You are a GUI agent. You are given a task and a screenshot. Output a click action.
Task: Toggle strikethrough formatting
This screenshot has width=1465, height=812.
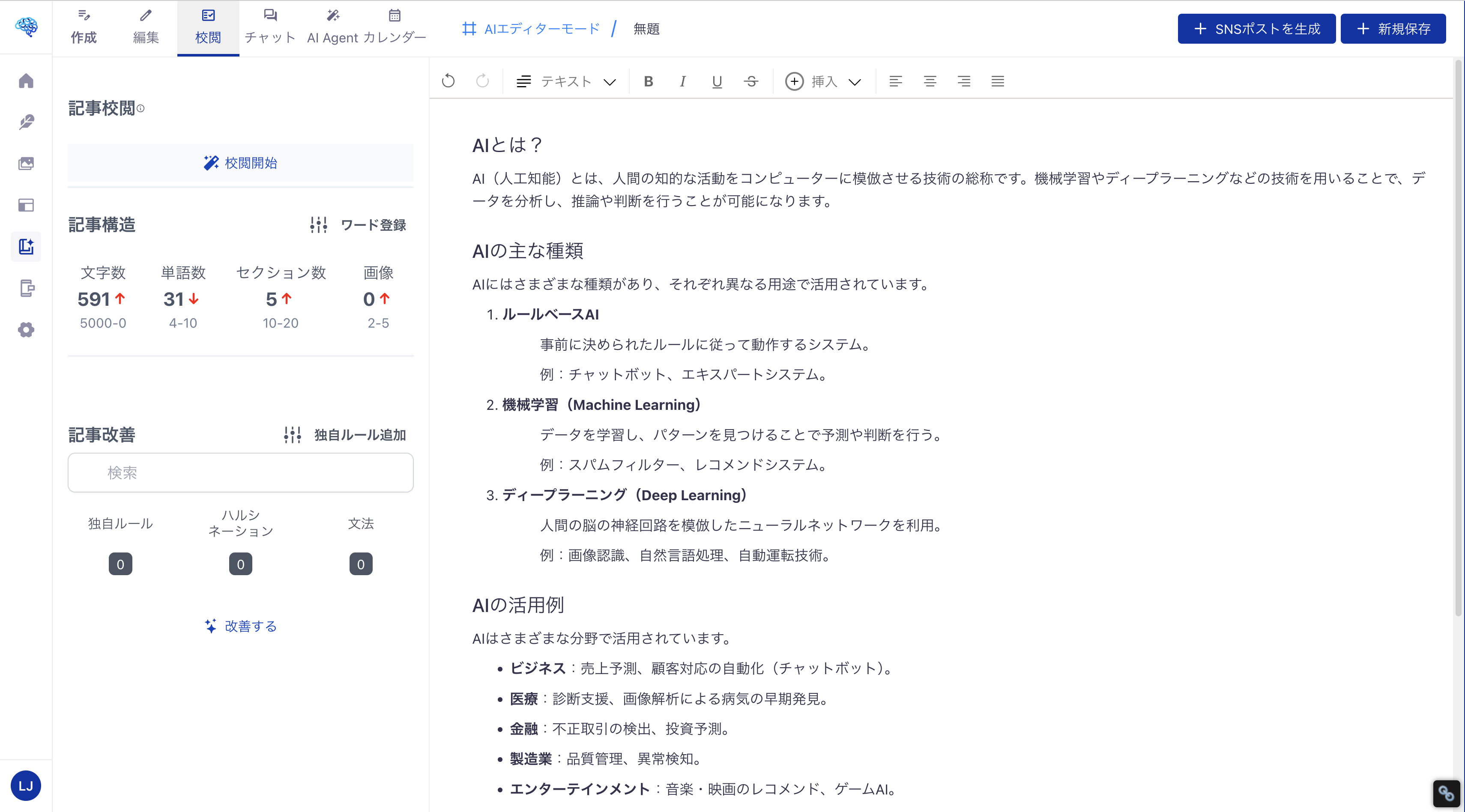point(751,81)
